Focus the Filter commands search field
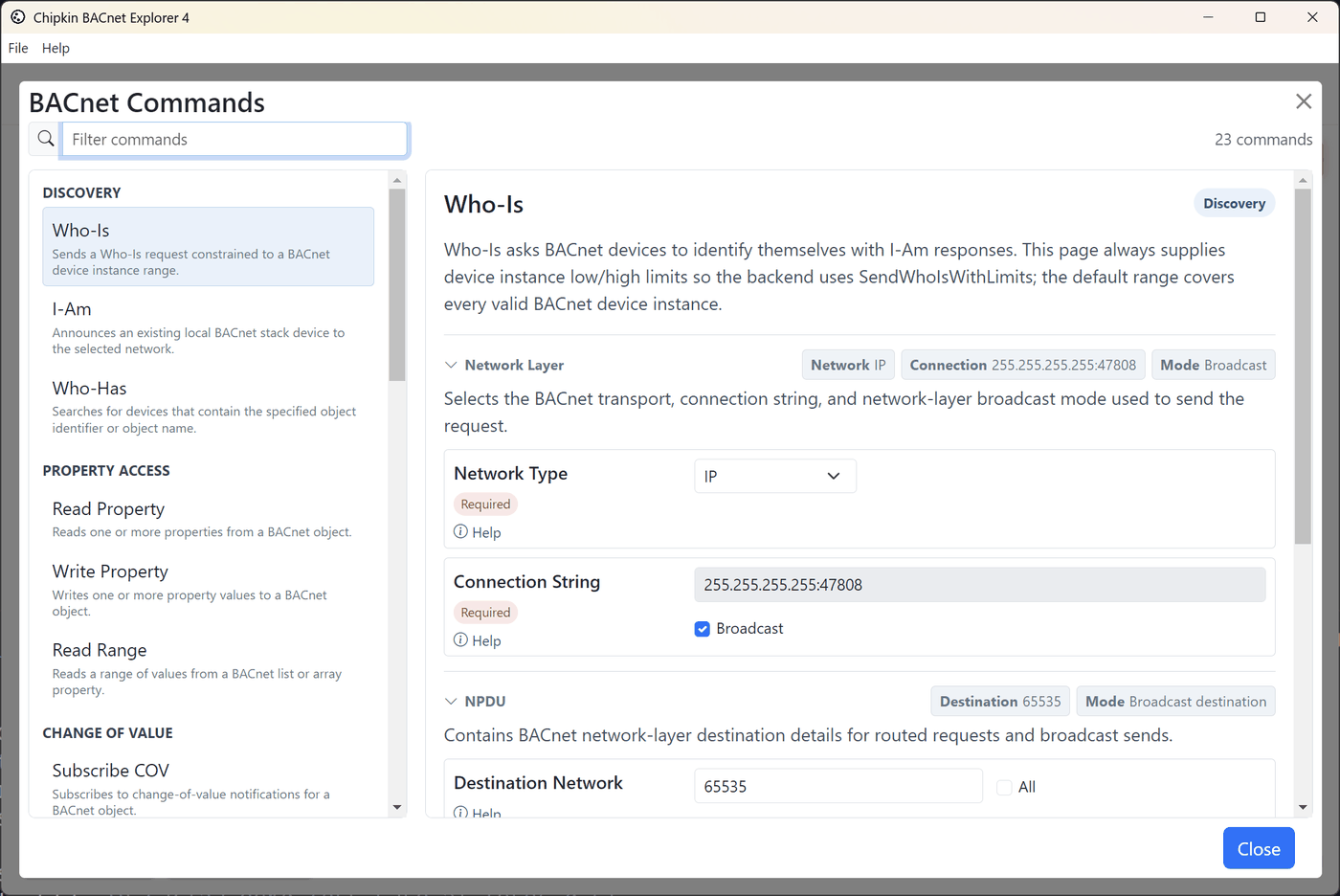This screenshot has width=1340, height=896. pos(234,139)
